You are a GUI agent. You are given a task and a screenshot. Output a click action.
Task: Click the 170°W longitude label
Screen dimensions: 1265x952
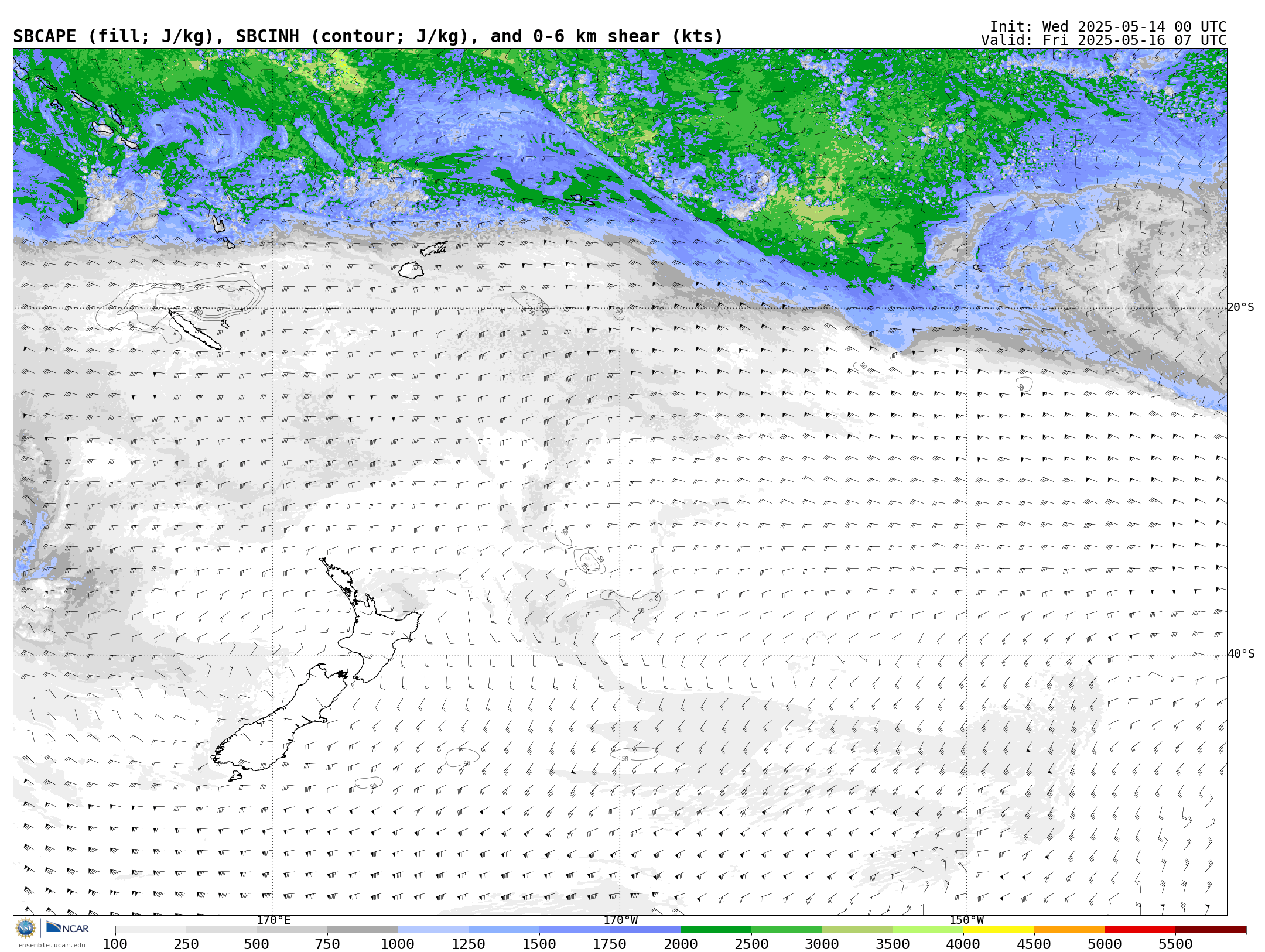[620, 920]
